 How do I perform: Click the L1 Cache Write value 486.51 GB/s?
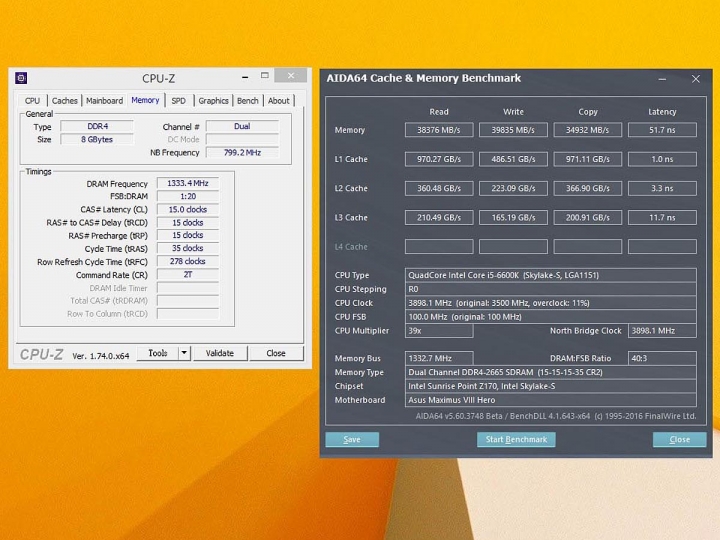(x=513, y=159)
